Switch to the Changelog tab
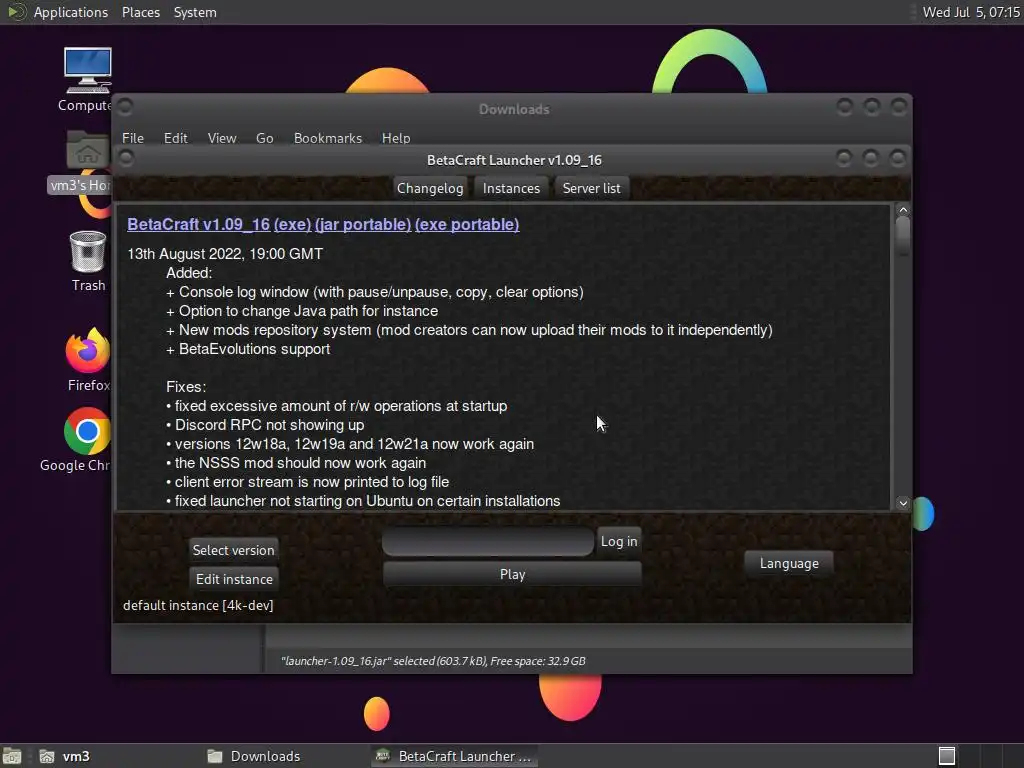1024x768 pixels. click(x=430, y=188)
